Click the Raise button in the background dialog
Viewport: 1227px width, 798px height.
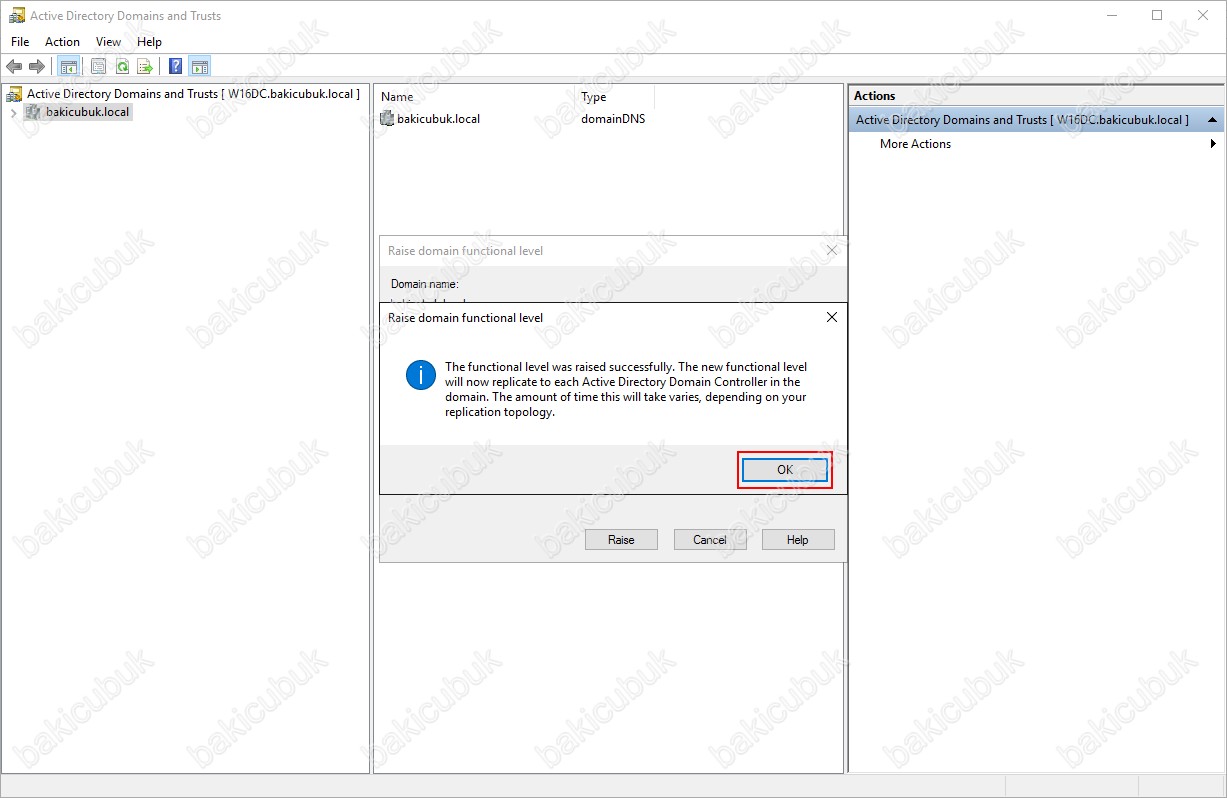click(x=621, y=540)
